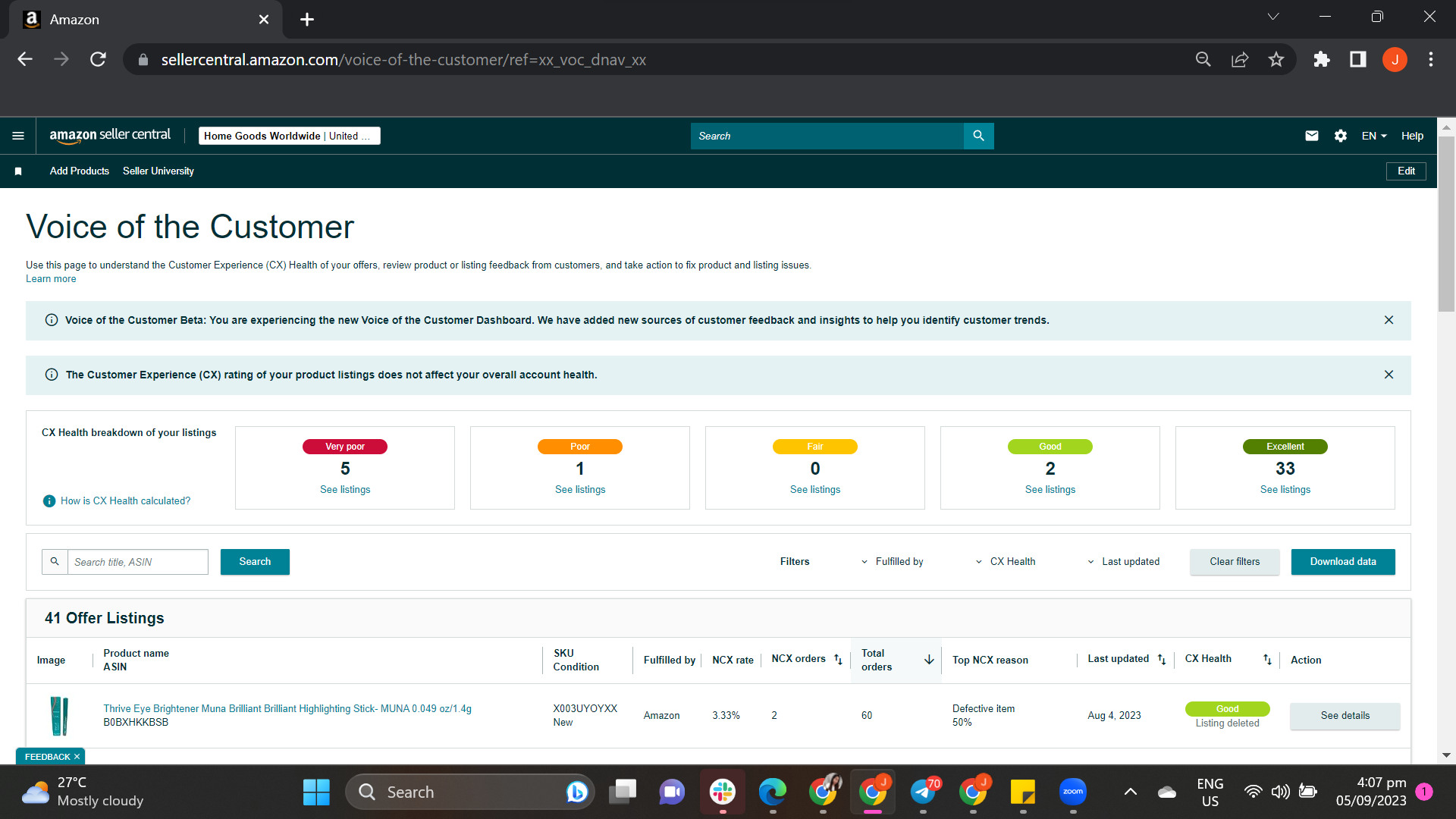1456x819 pixels.
Task: Open a new browser tab
Action: click(307, 20)
